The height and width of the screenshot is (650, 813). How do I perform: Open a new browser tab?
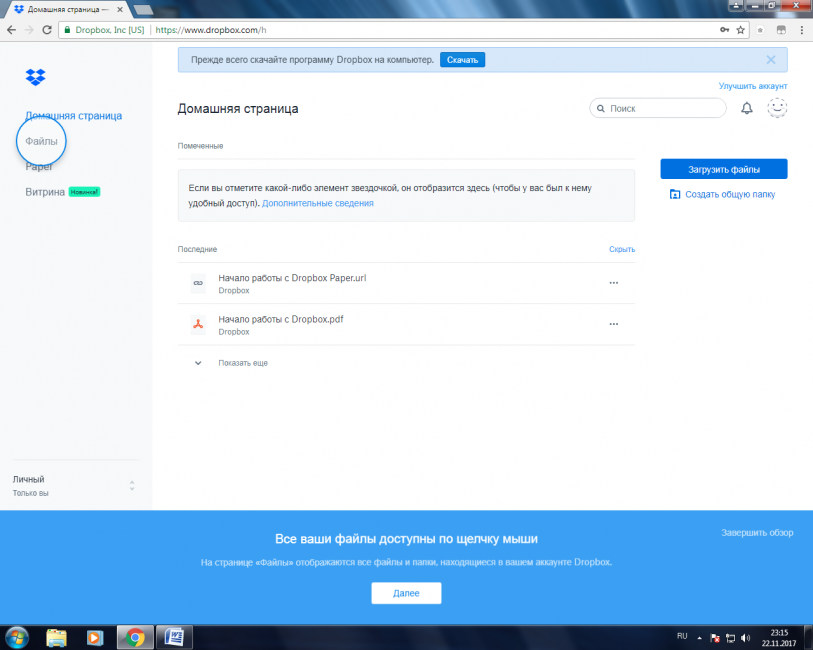(143, 10)
